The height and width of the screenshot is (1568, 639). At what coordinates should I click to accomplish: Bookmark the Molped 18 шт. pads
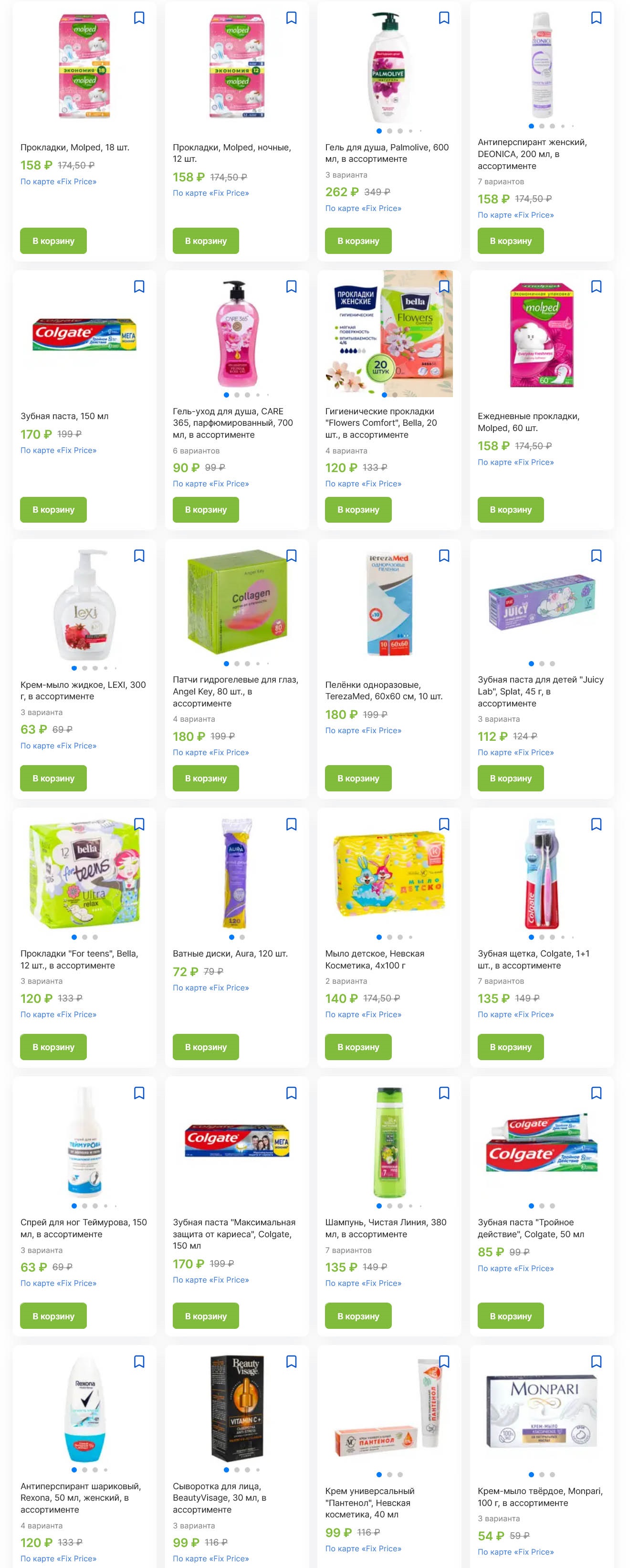(x=139, y=18)
